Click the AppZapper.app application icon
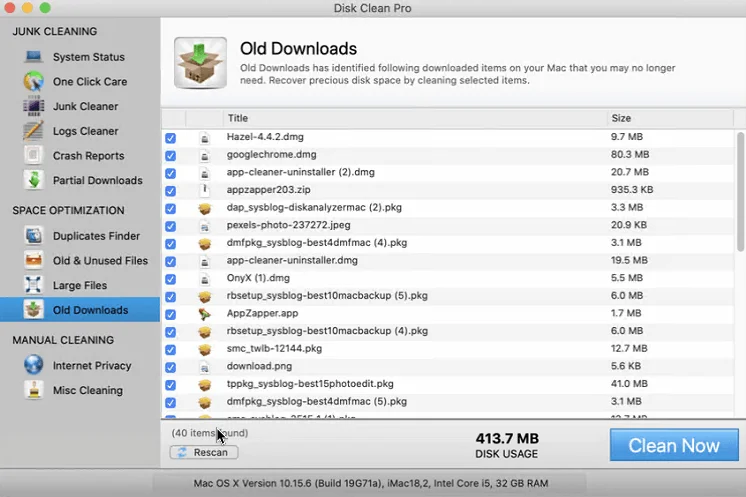 coord(205,314)
